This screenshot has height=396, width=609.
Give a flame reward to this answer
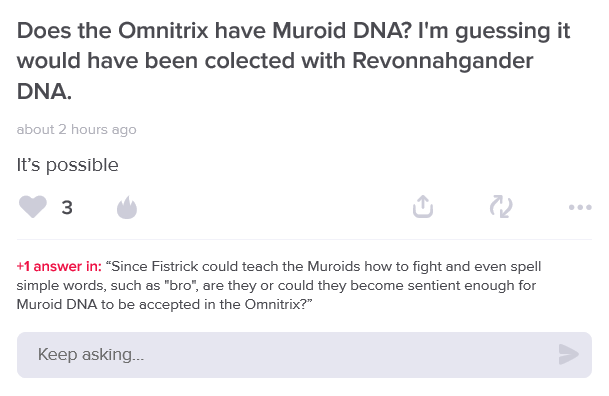click(127, 207)
